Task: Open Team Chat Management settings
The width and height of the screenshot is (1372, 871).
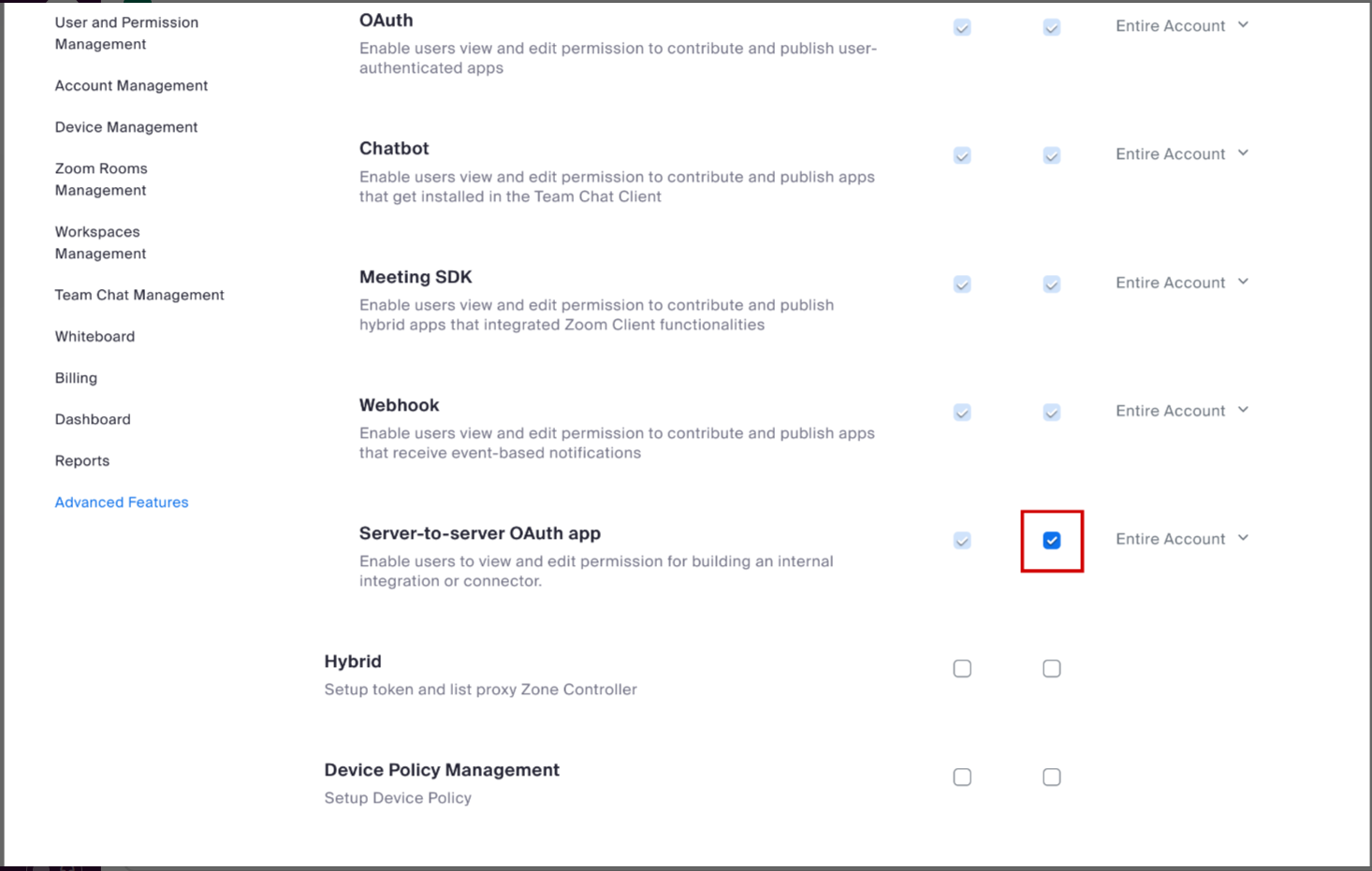Action: 139,295
